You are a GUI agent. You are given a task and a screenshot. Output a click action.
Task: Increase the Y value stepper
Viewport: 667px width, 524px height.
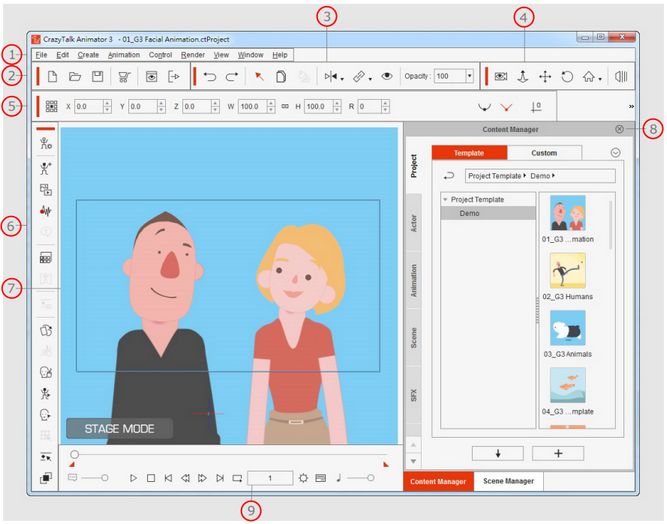pyautogui.click(x=161, y=103)
